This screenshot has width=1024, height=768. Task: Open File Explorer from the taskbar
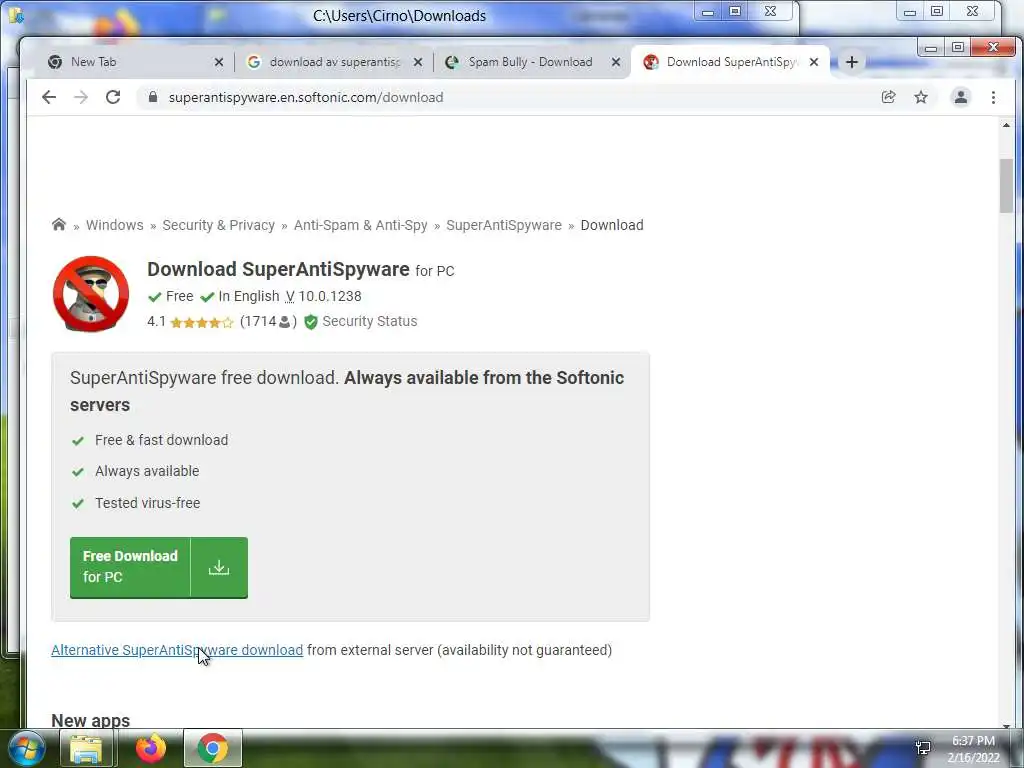86,748
